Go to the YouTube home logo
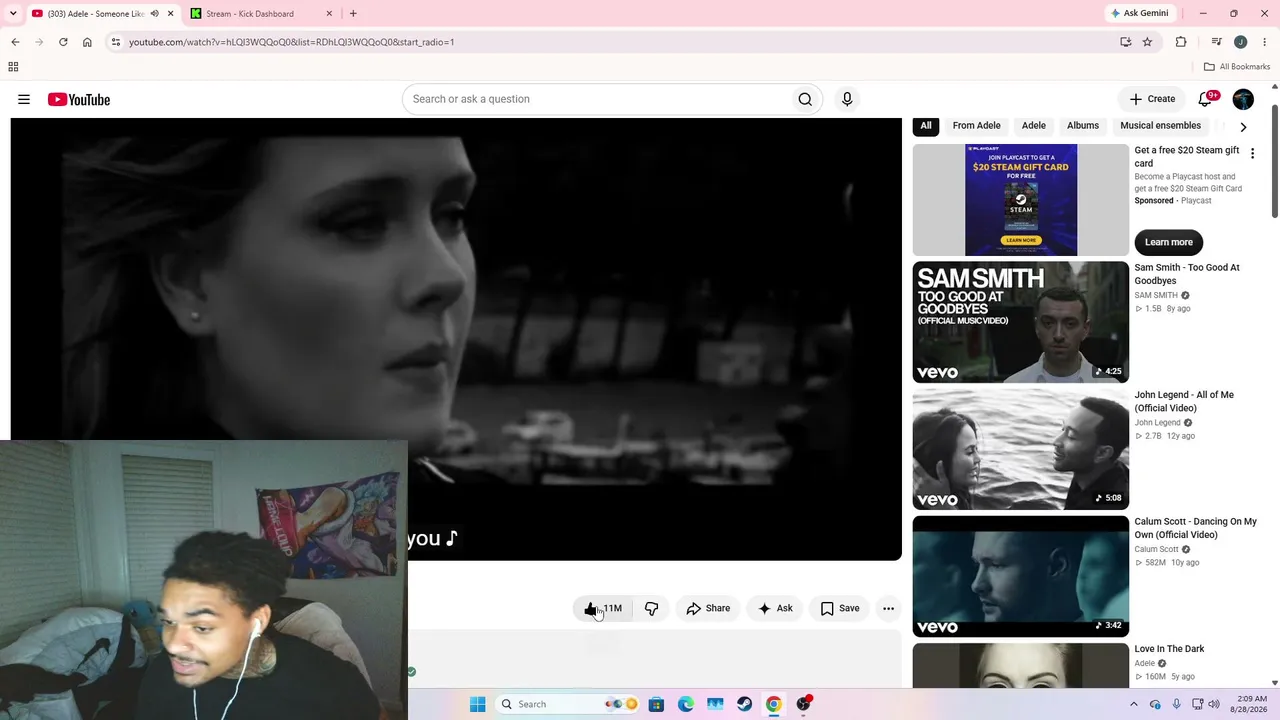Screen dimensions: 1280x720 [79, 99]
